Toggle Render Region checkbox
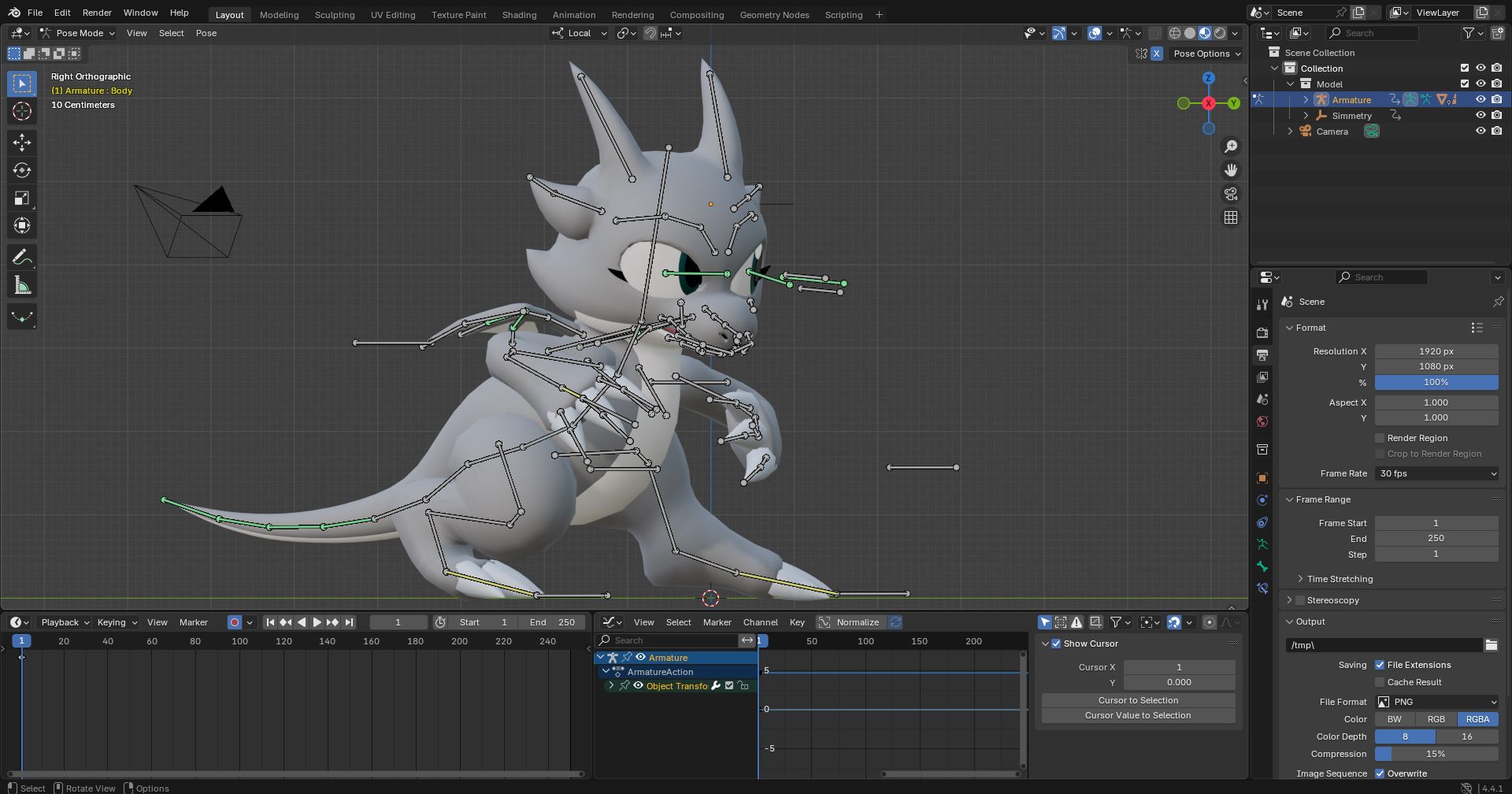The width and height of the screenshot is (1512, 794). click(1380, 438)
